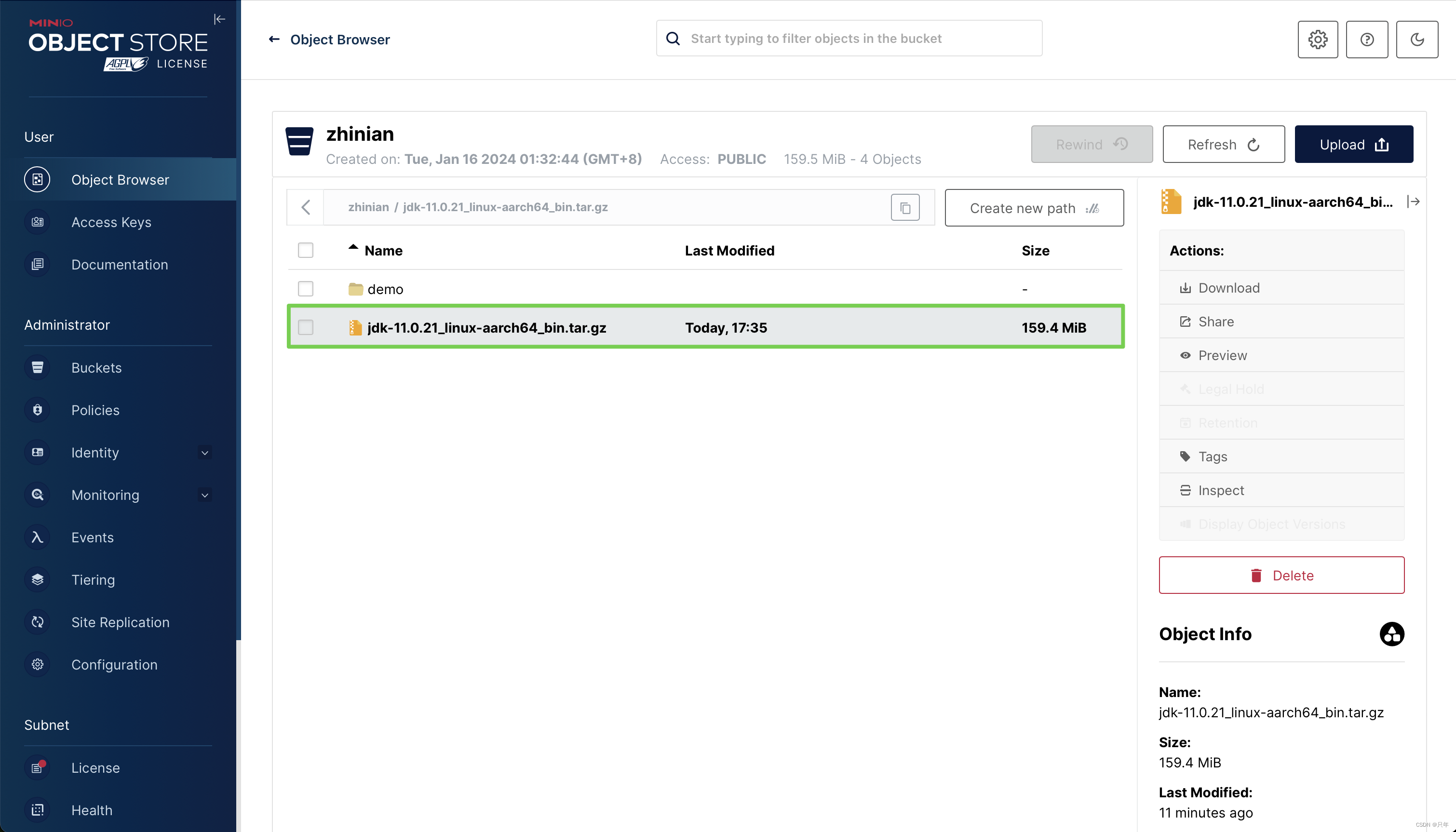Viewport: 1456px width, 832px height.
Task: Click the demo folder icon
Action: (355, 289)
